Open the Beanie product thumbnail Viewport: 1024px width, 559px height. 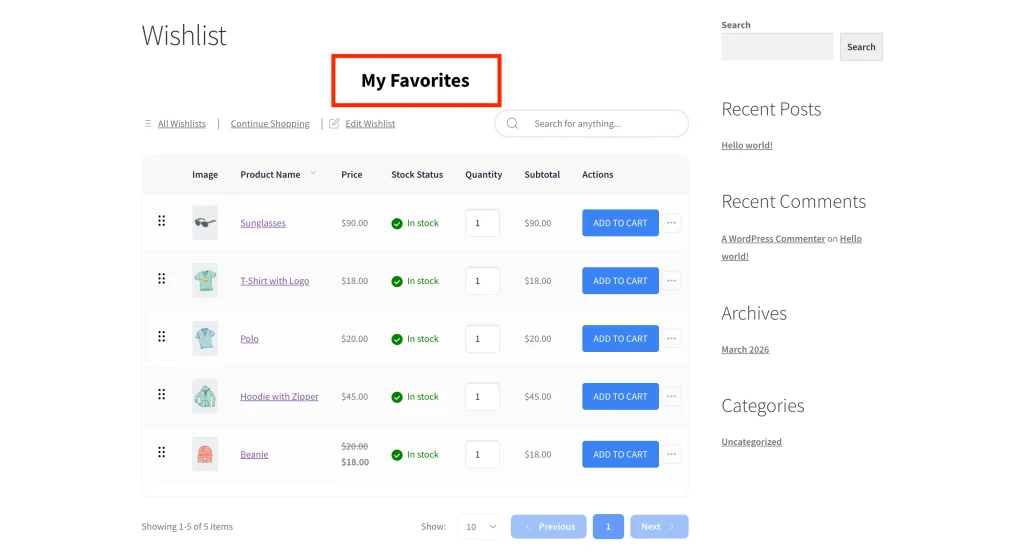coord(205,454)
